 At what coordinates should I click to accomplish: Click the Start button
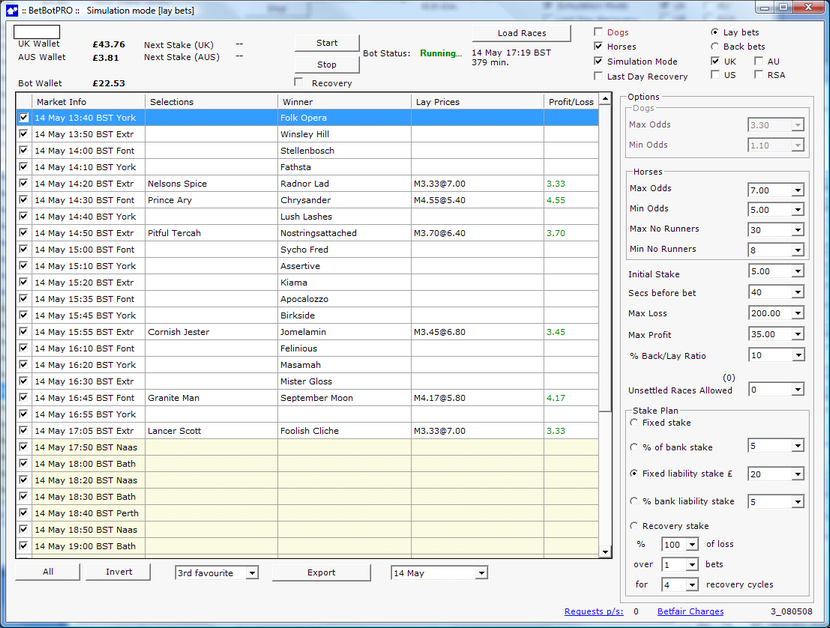click(x=327, y=43)
